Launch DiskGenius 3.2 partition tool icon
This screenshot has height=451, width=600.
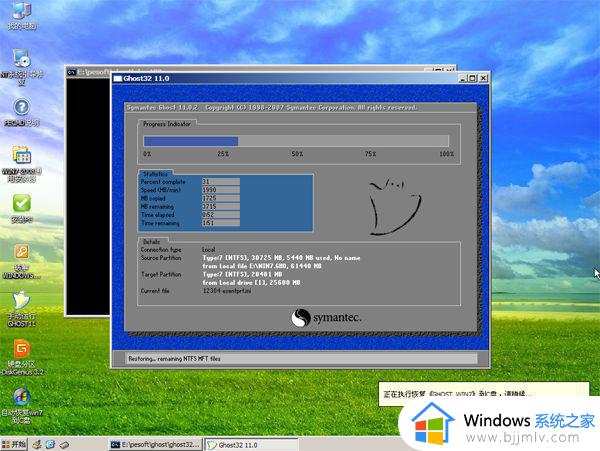point(22,357)
